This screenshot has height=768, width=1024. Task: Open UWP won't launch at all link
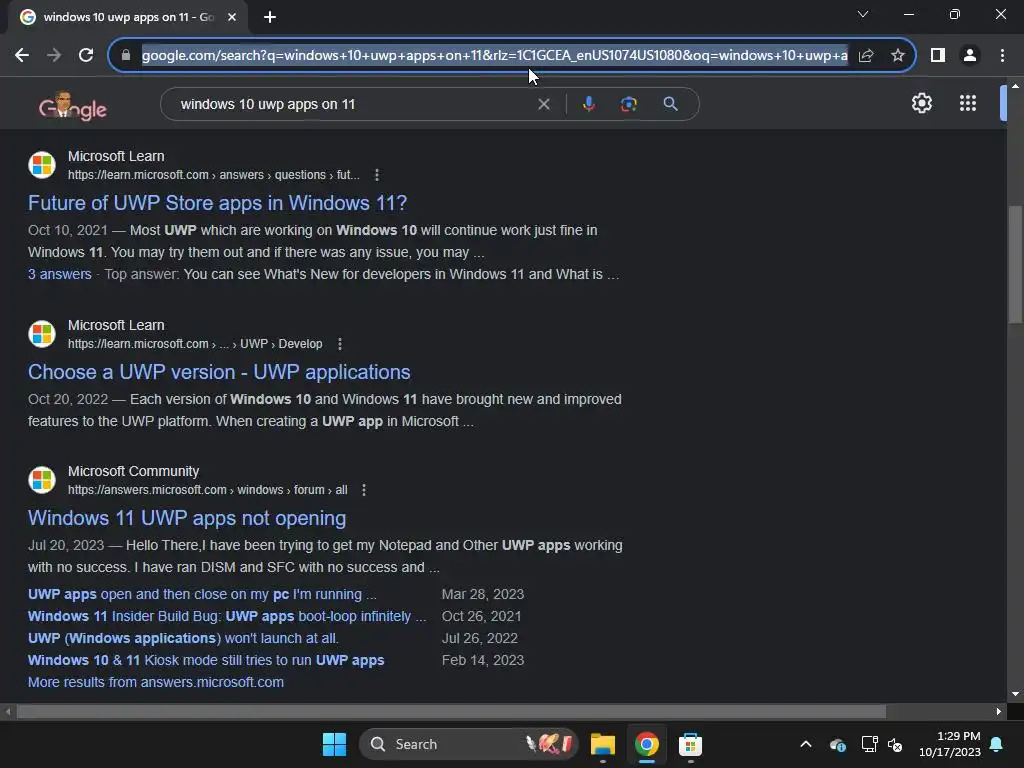pos(183,638)
